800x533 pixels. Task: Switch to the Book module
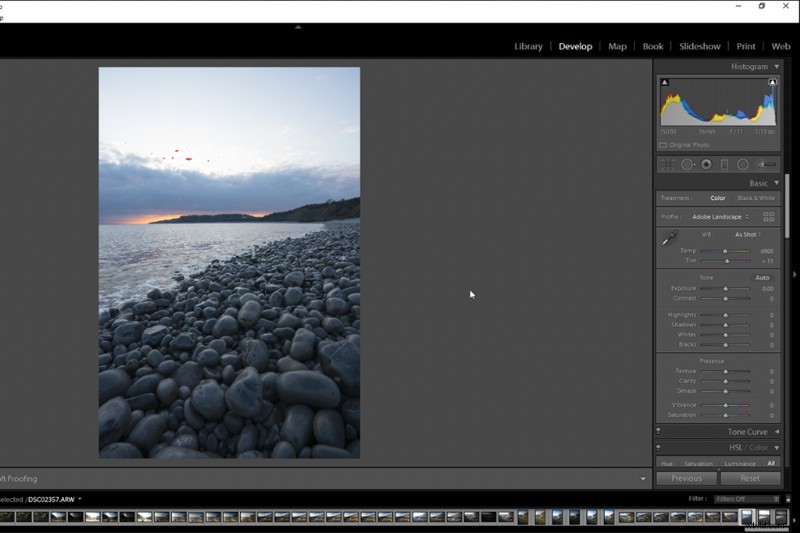tap(653, 46)
